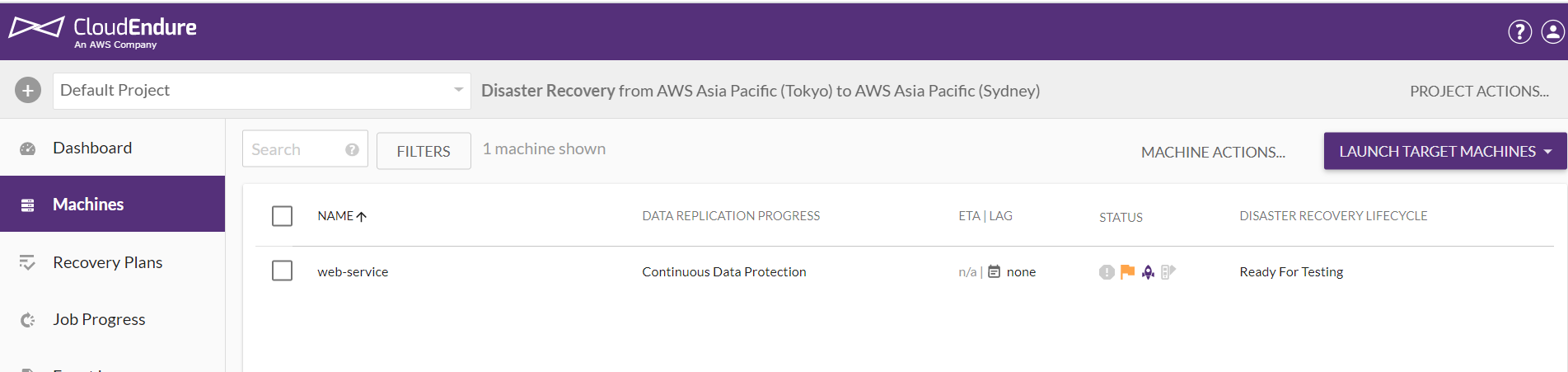Click the server export status icon

coord(1168,271)
